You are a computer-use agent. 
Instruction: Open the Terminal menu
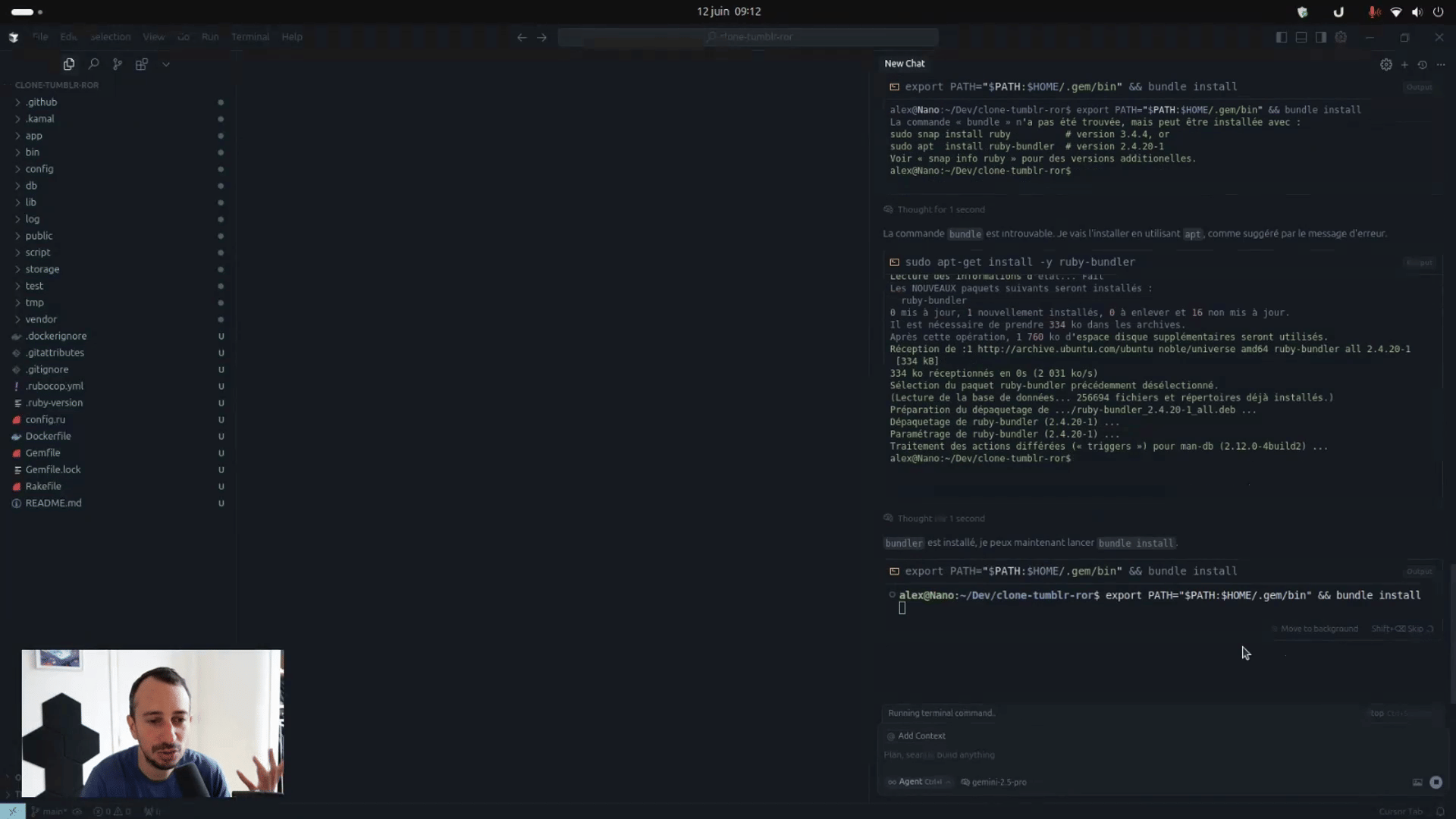250,36
